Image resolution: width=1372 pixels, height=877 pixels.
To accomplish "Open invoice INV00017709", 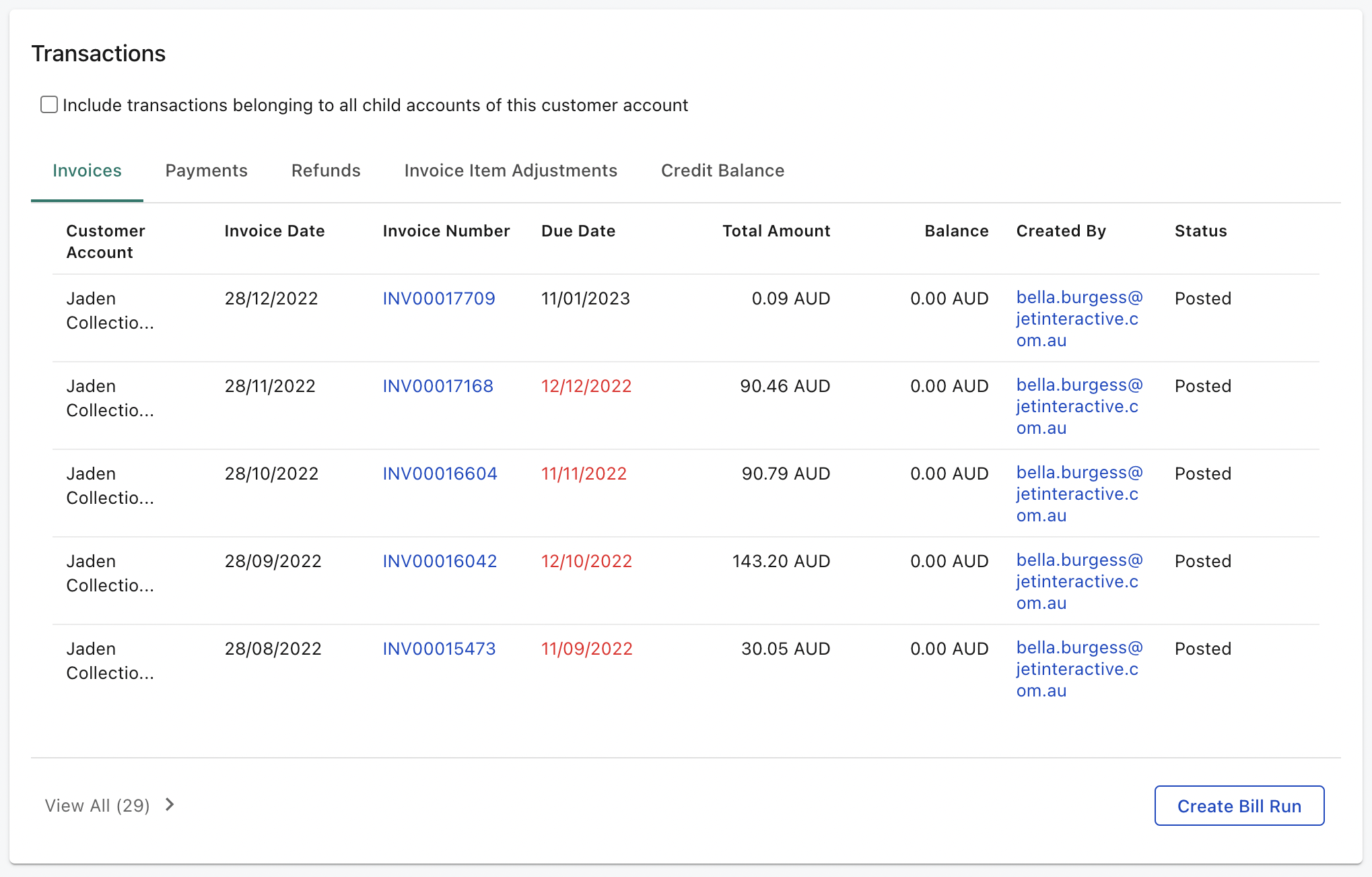I will click(x=439, y=298).
